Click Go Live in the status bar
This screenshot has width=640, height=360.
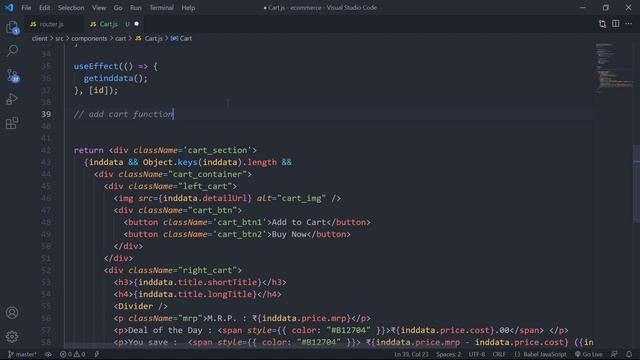(589, 354)
